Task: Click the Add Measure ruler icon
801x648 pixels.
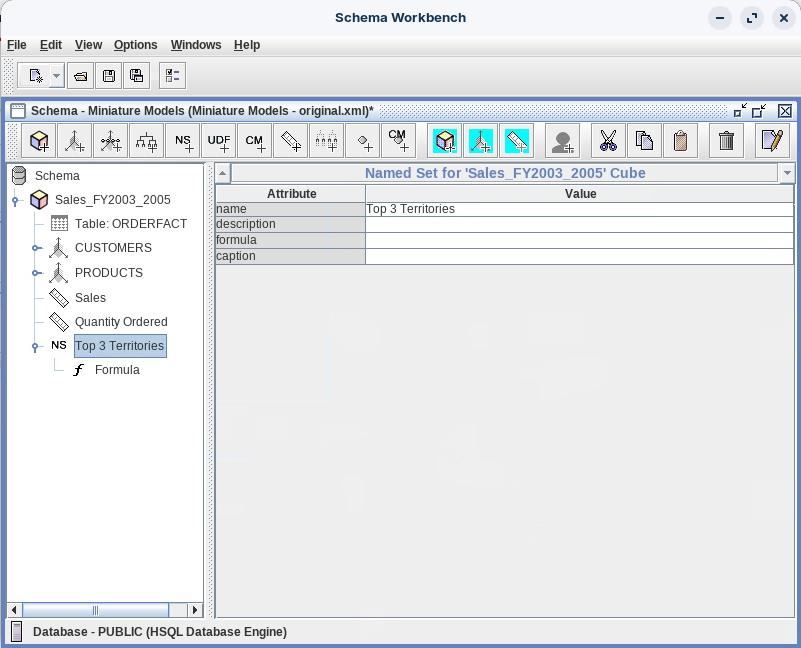Action: click(x=291, y=141)
